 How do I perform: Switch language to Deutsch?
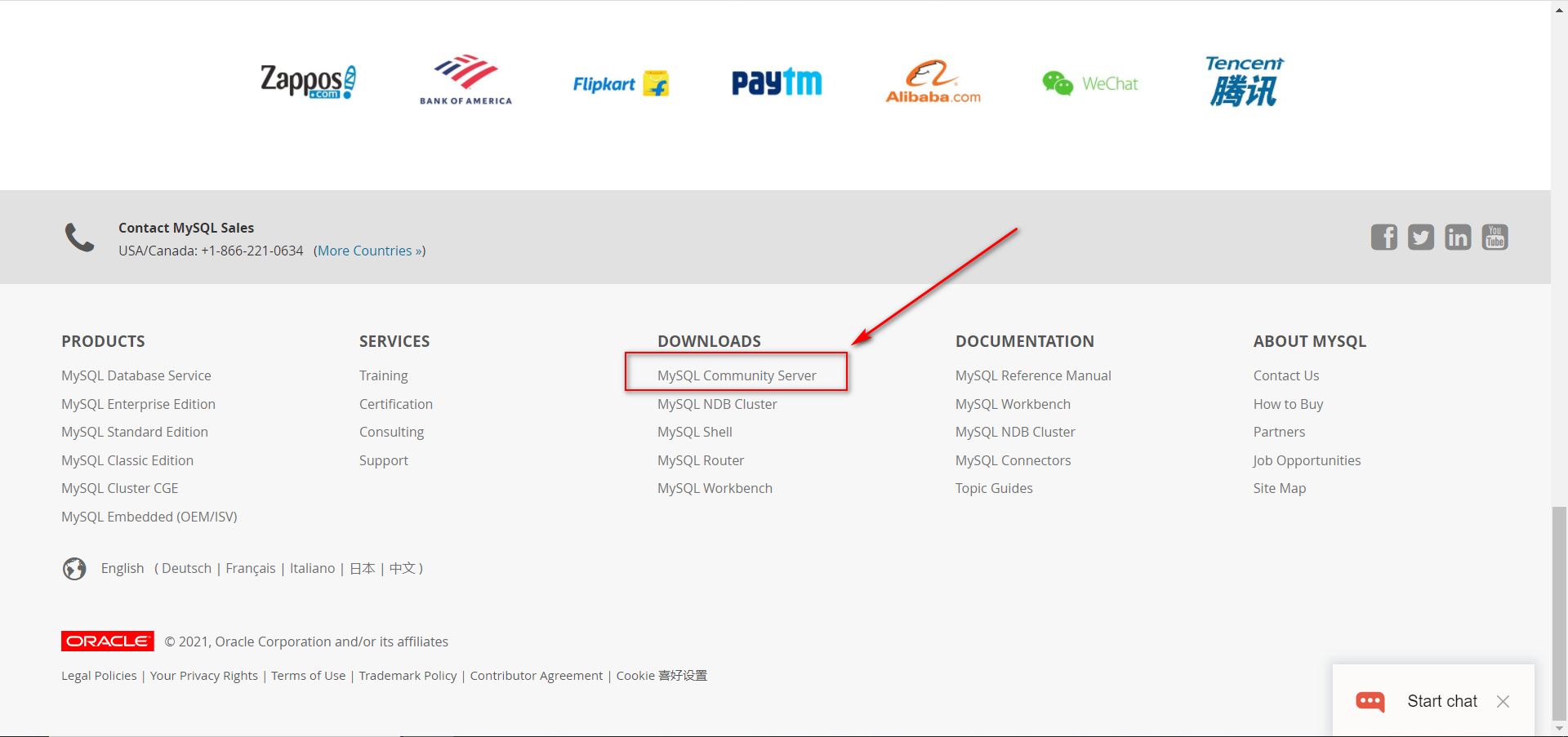[186, 568]
